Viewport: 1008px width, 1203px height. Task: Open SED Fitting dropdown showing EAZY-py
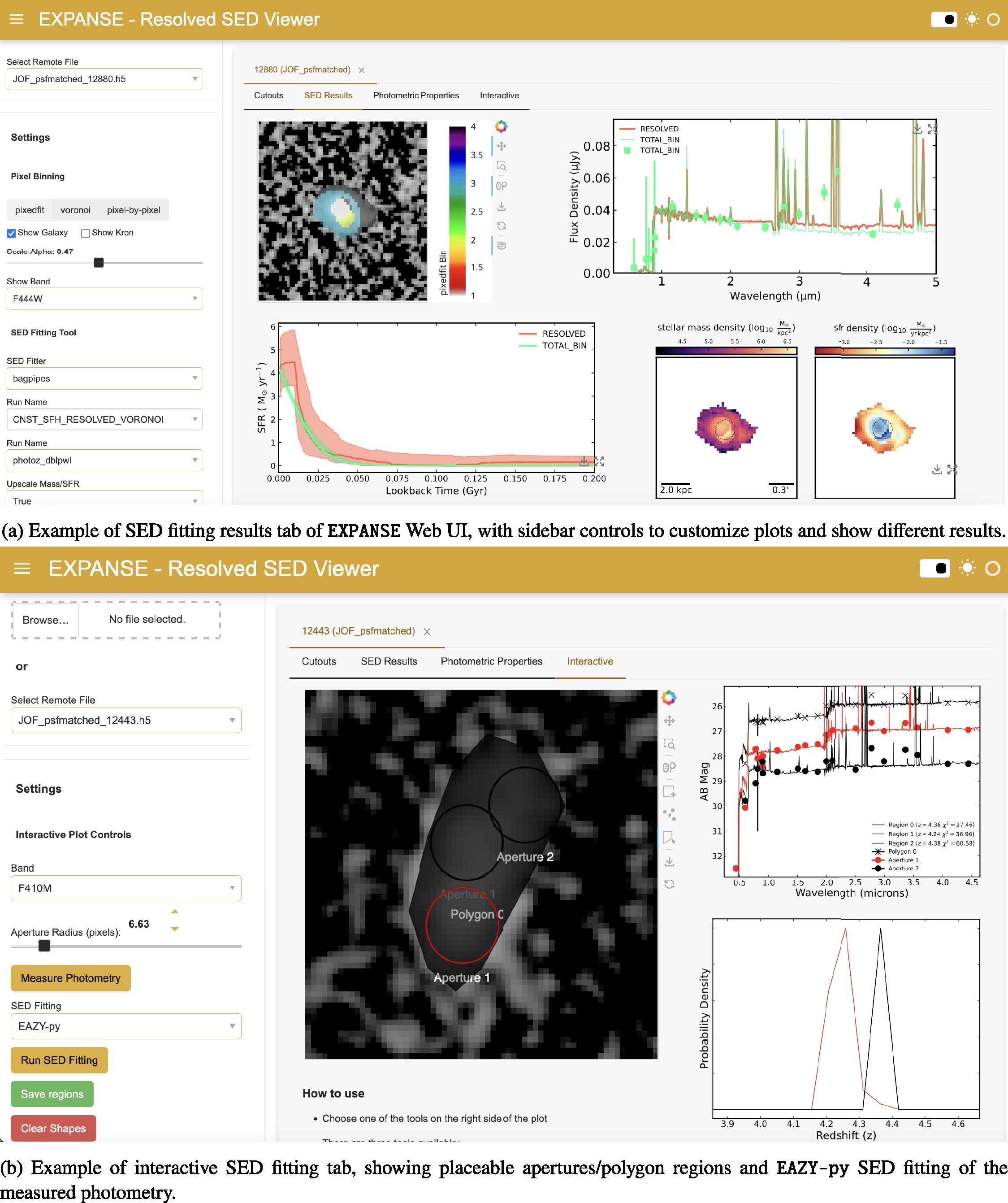(x=126, y=1026)
